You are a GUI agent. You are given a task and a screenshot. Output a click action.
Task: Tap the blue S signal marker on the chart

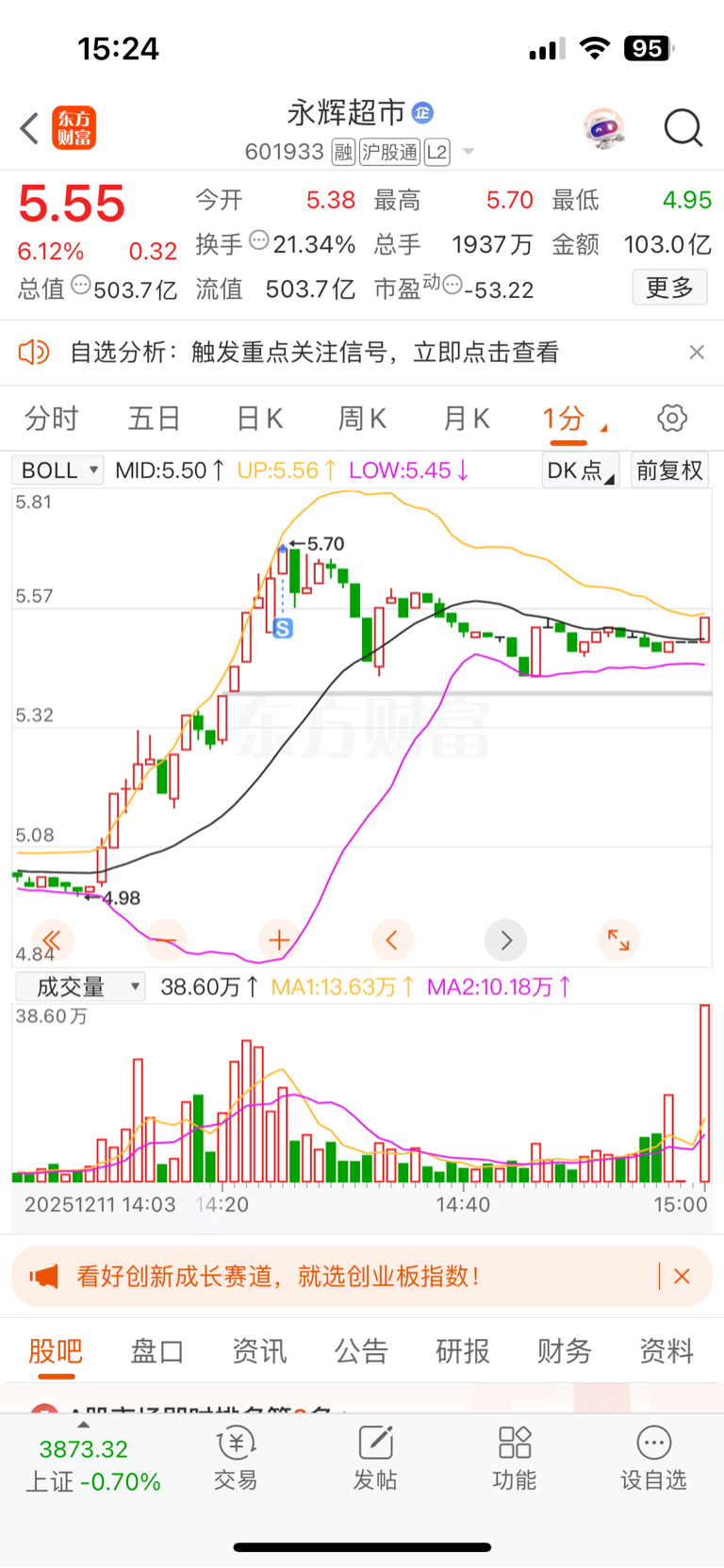pyautogui.click(x=282, y=627)
